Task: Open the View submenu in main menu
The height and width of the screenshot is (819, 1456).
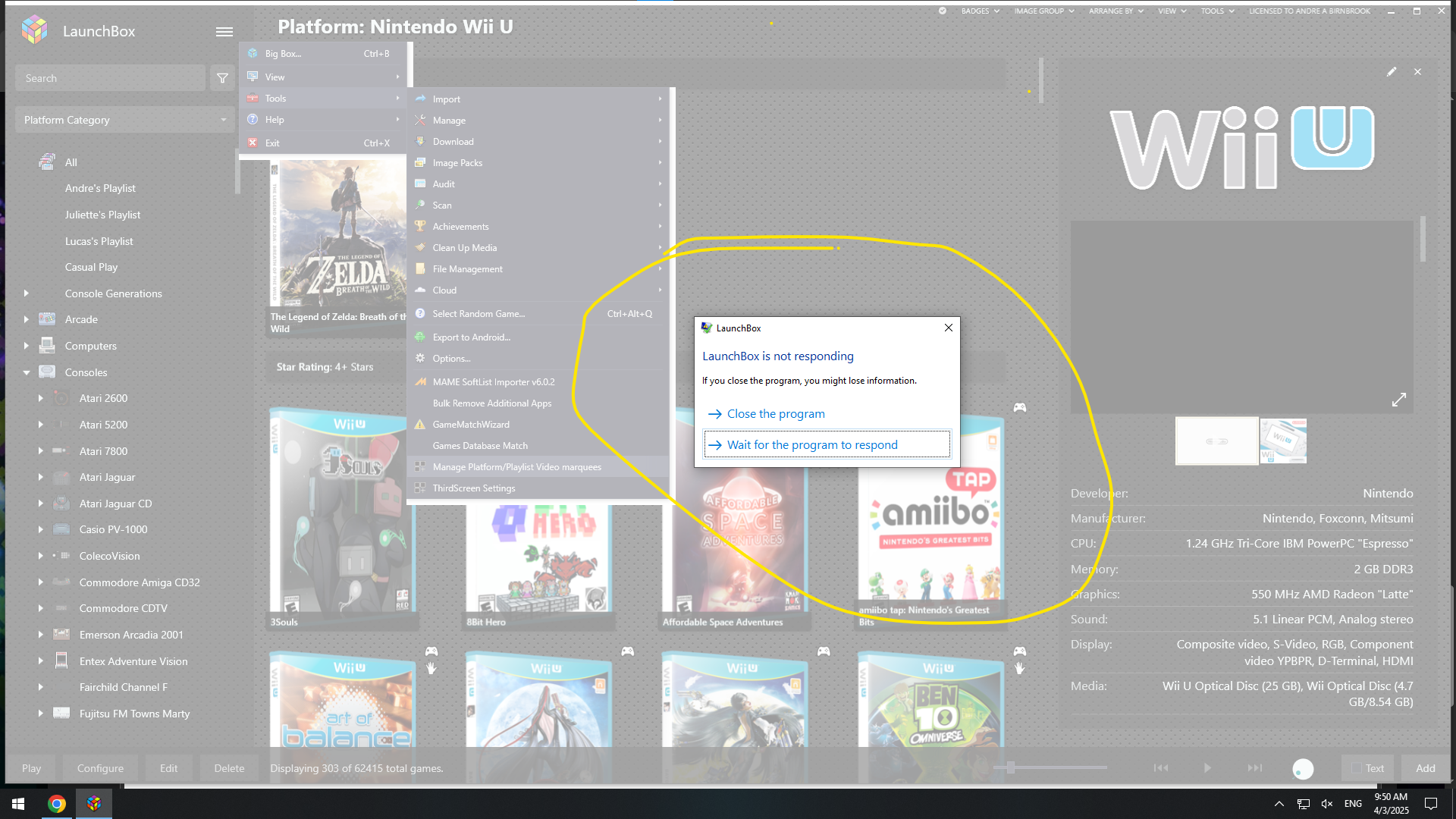Action: pos(324,77)
